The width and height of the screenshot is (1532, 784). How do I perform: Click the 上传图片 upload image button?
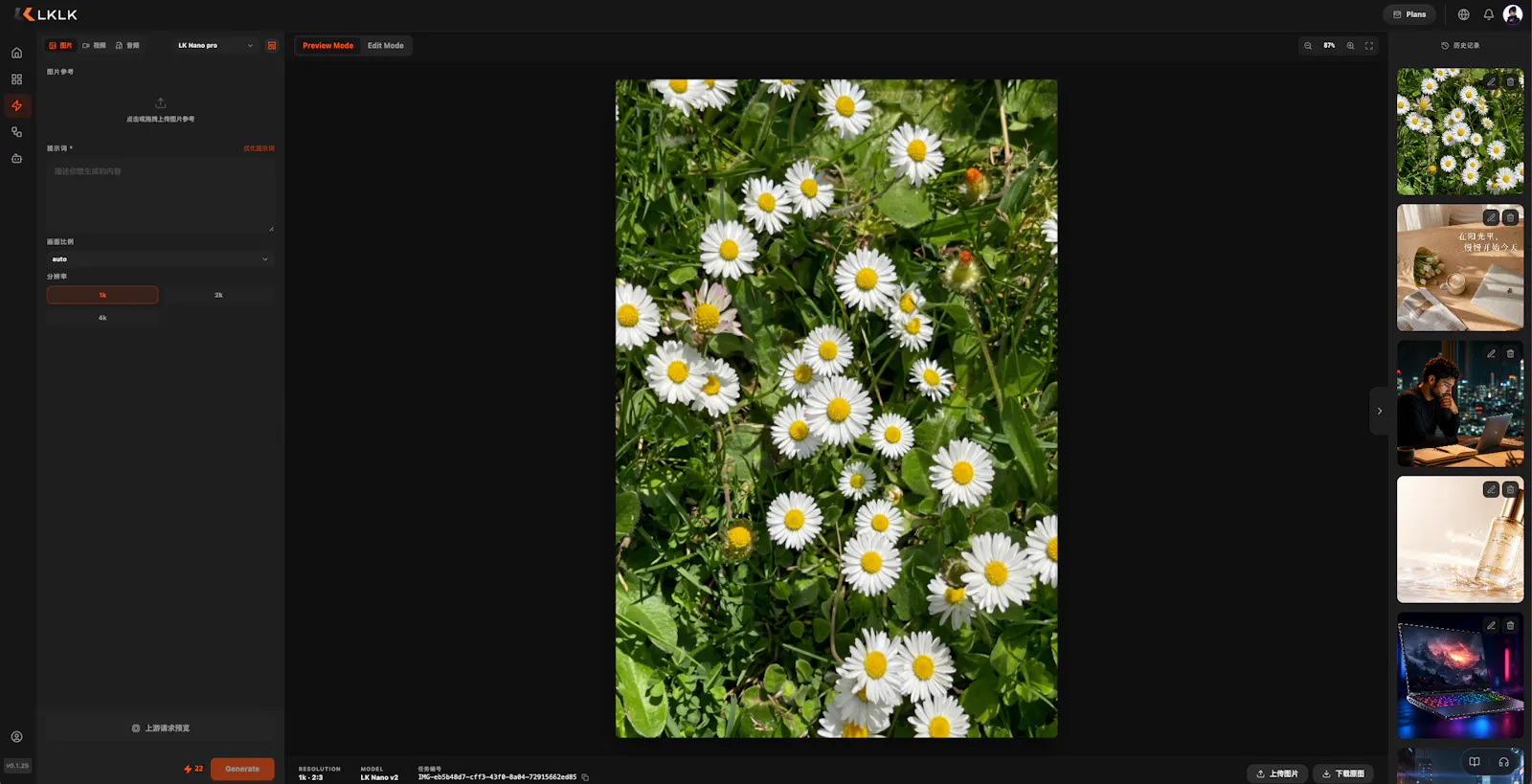(x=1277, y=773)
